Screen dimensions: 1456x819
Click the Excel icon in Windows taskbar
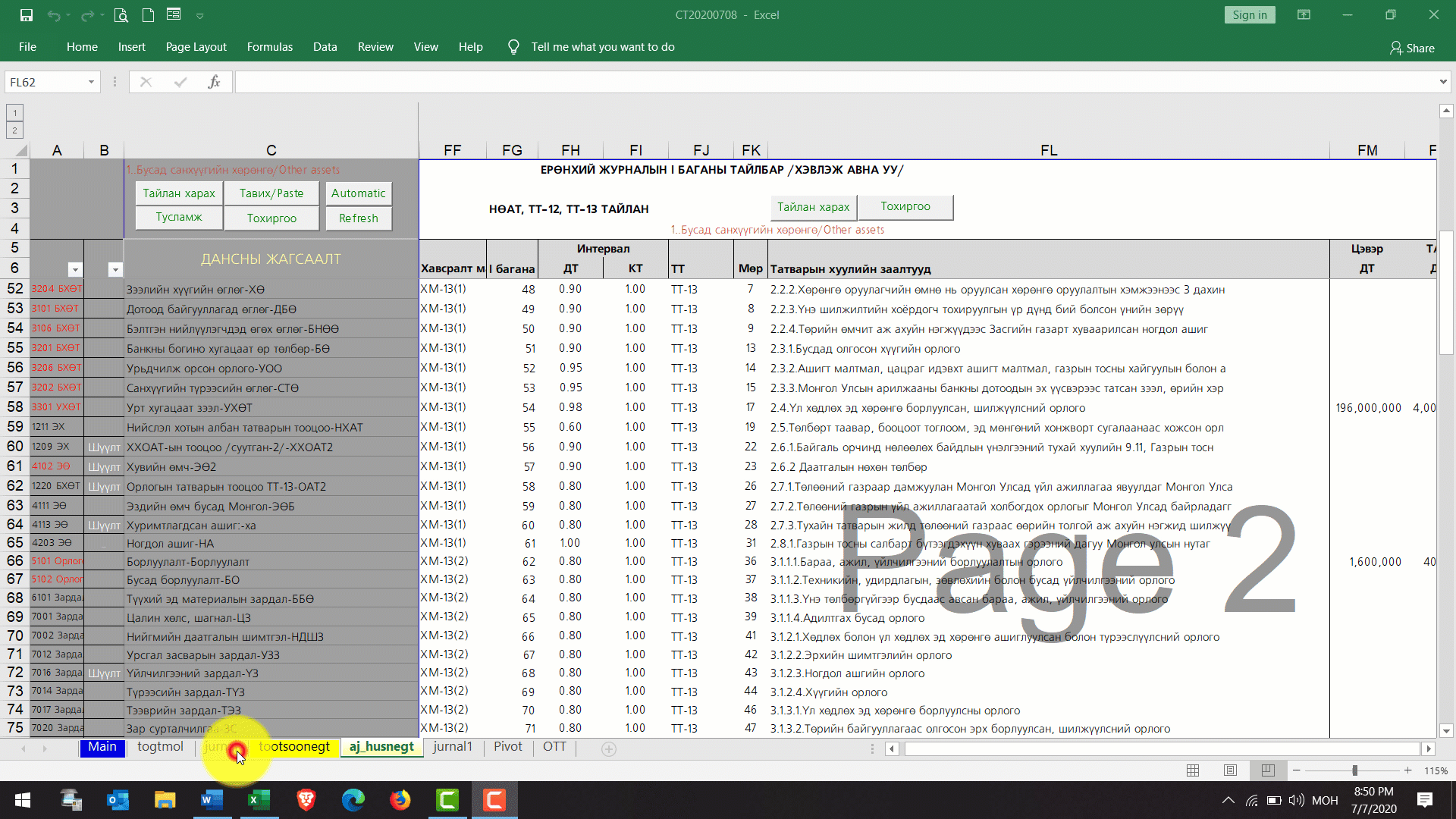point(259,800)
